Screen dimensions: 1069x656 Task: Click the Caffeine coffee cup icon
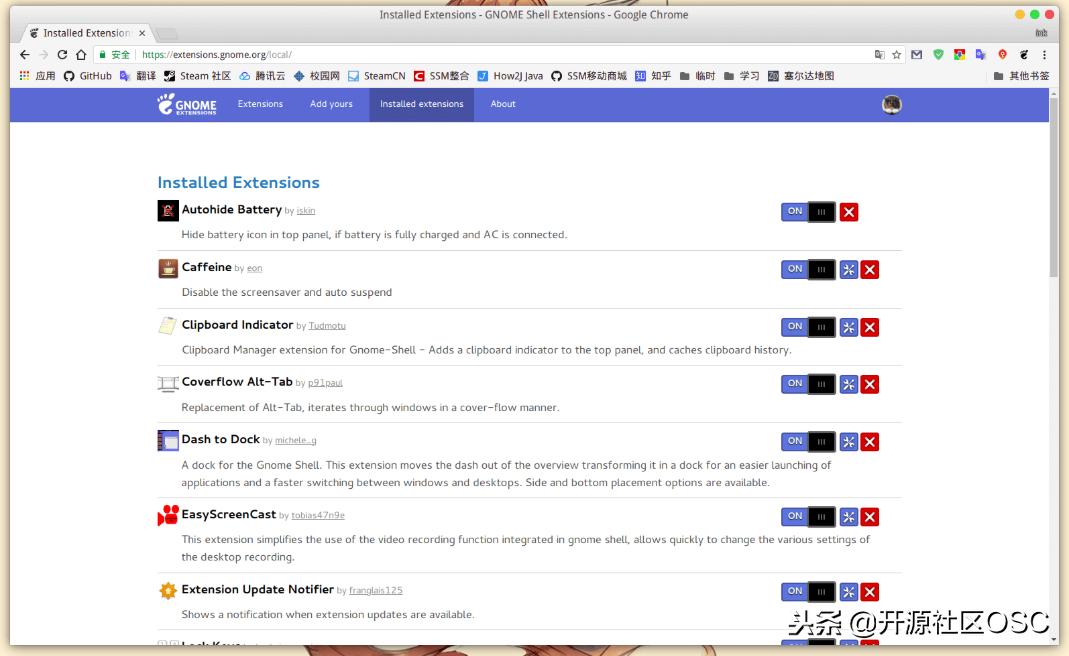tap(168, 269)
